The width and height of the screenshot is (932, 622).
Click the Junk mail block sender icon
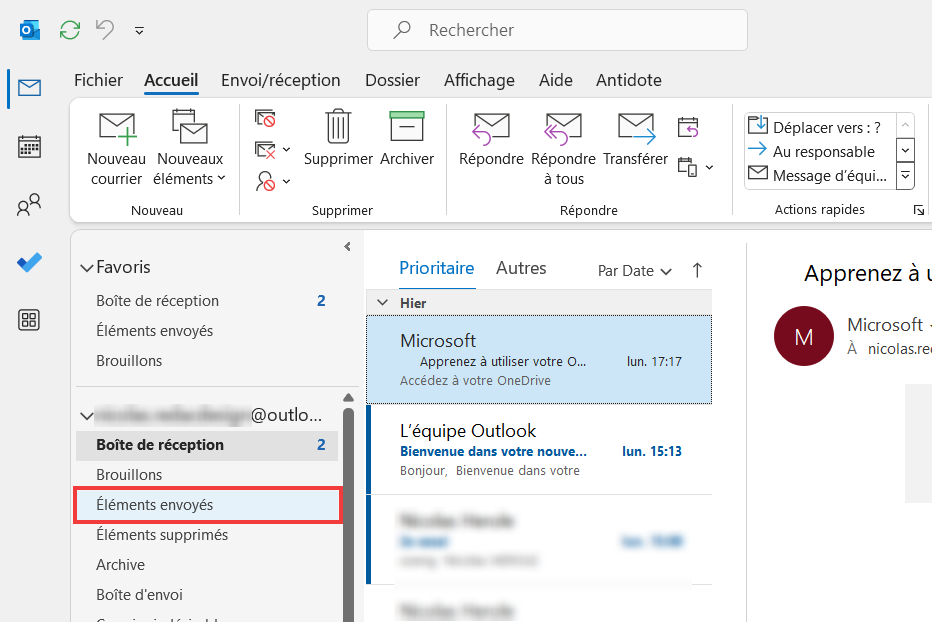[265, 181]
